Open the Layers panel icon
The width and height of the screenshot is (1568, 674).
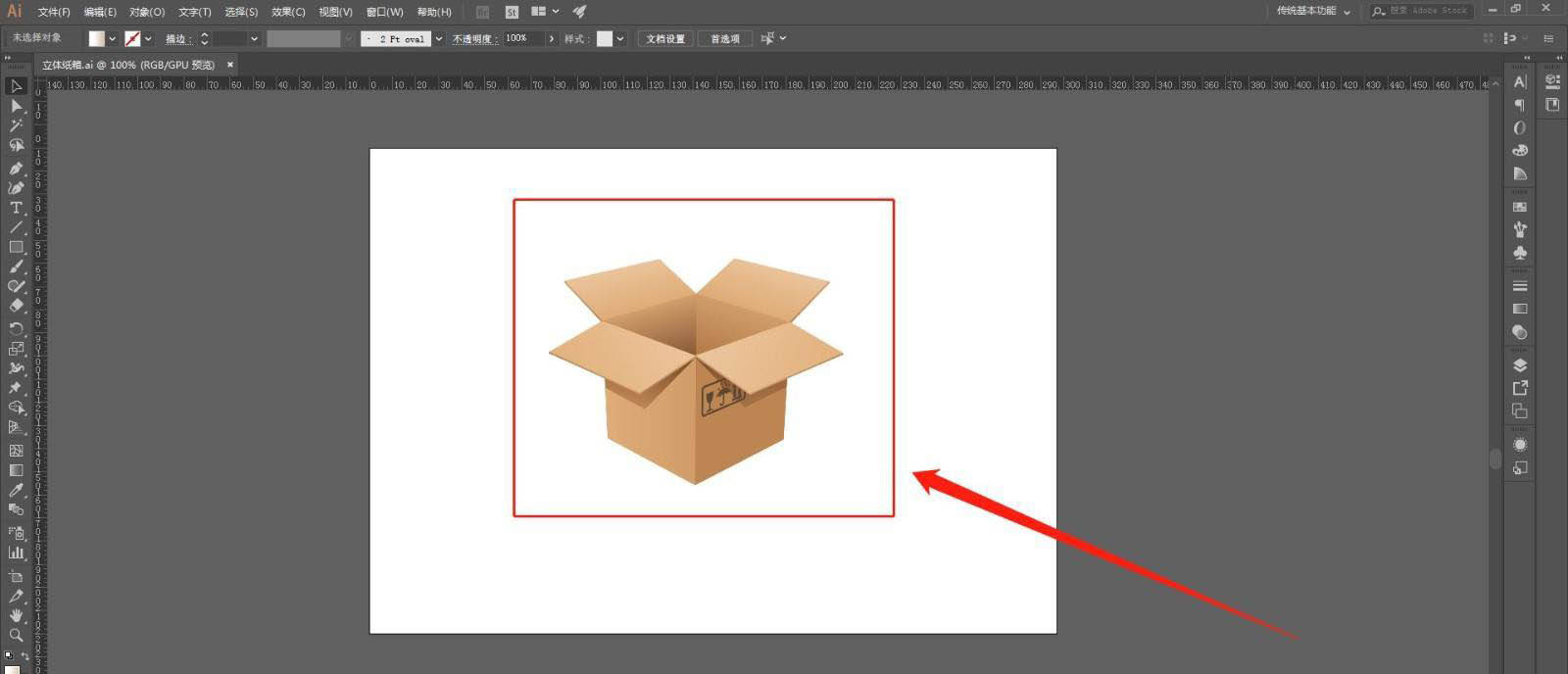[1520, 365]
